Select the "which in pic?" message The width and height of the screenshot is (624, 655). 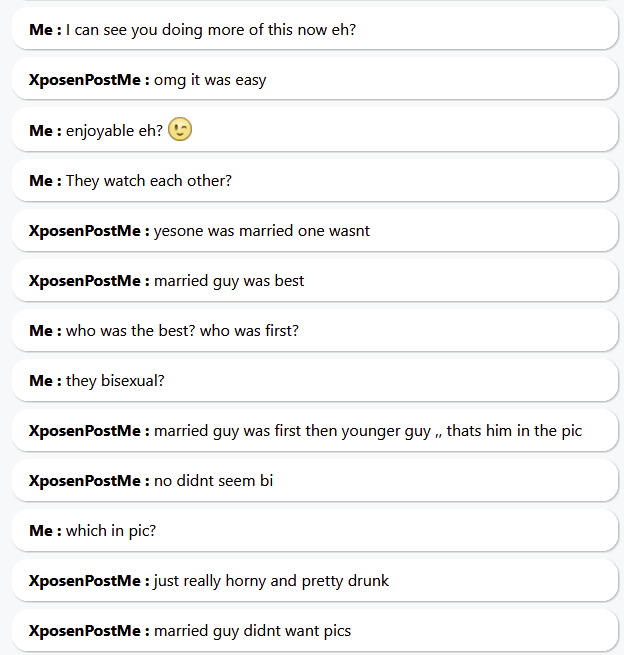point(111,531)
